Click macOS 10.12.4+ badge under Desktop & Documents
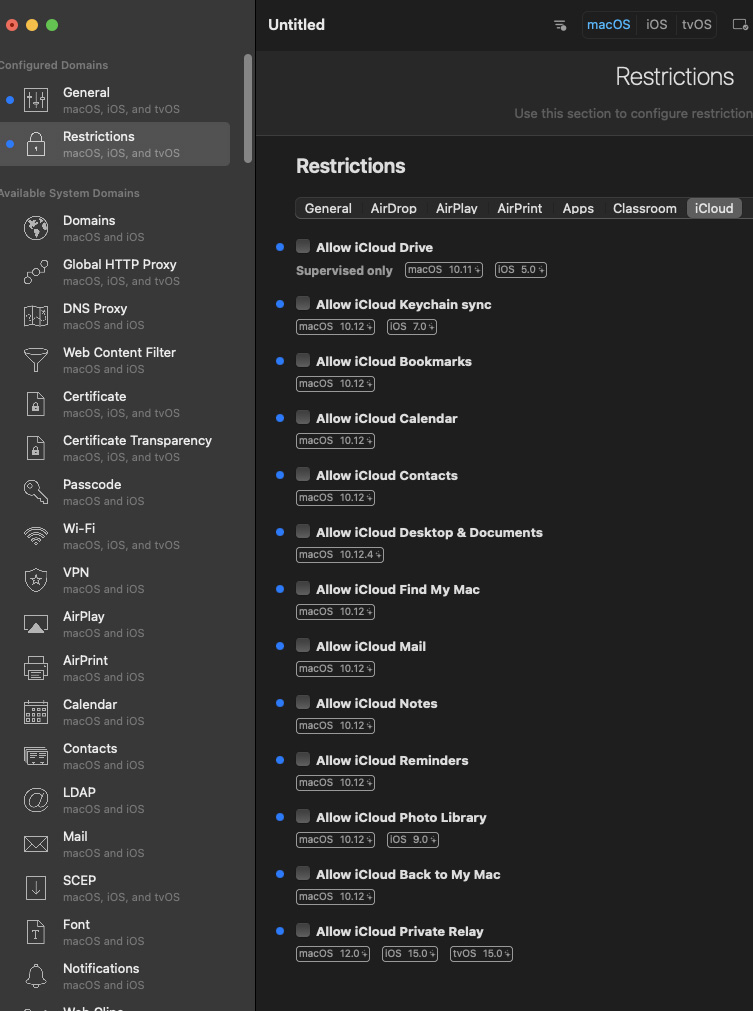The width and height of the screenshot is (753, 1011). [340, 555]
